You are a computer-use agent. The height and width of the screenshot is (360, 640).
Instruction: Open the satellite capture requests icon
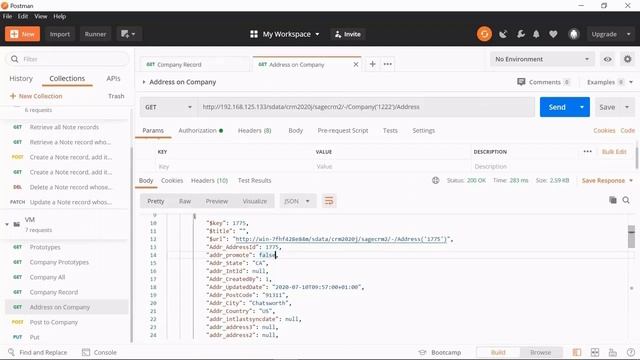coord(503,34)
